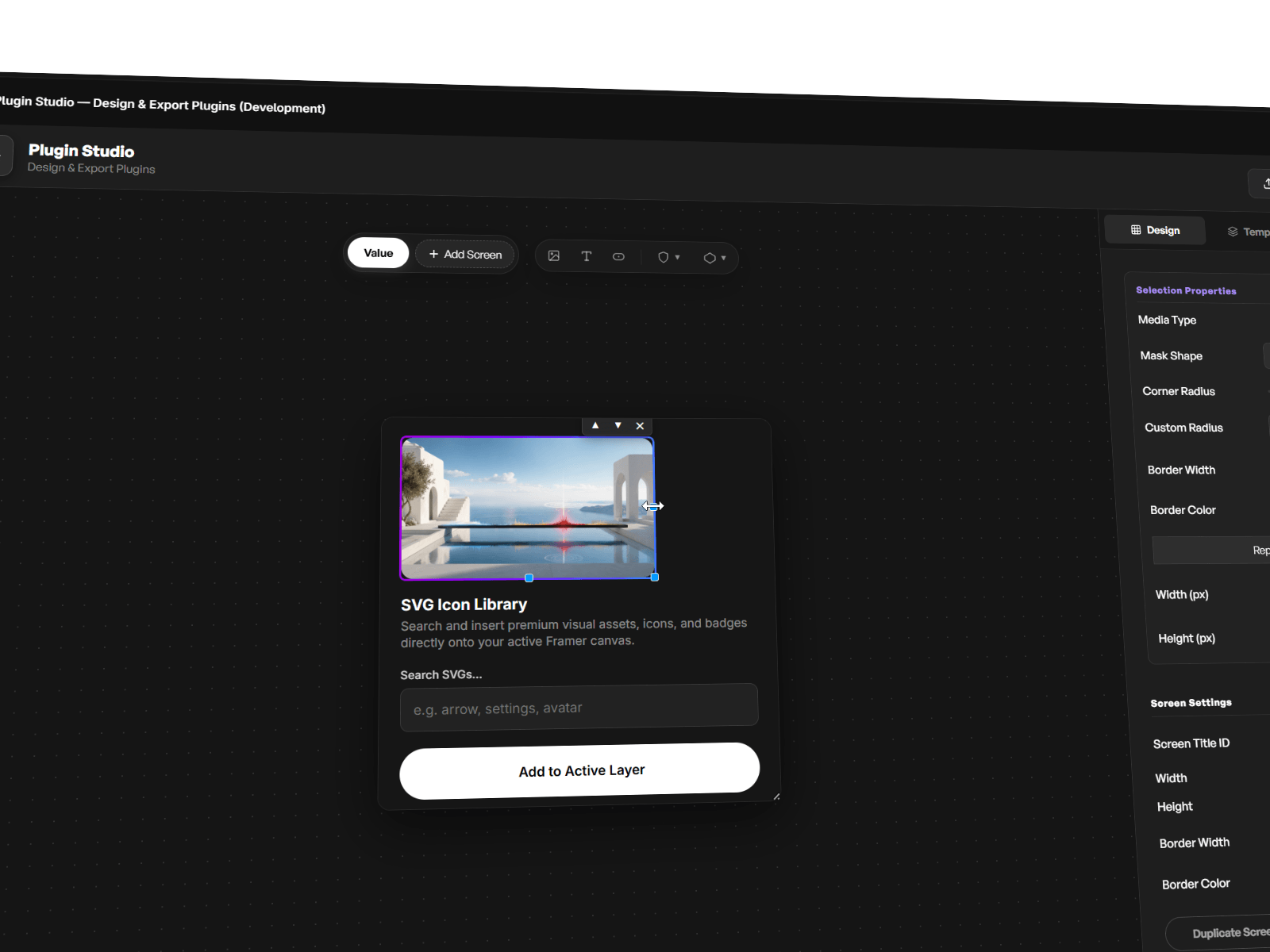Screen dimensions: 1270x952
Task: Click the Height (px) label
Action: click(1187, 639)
